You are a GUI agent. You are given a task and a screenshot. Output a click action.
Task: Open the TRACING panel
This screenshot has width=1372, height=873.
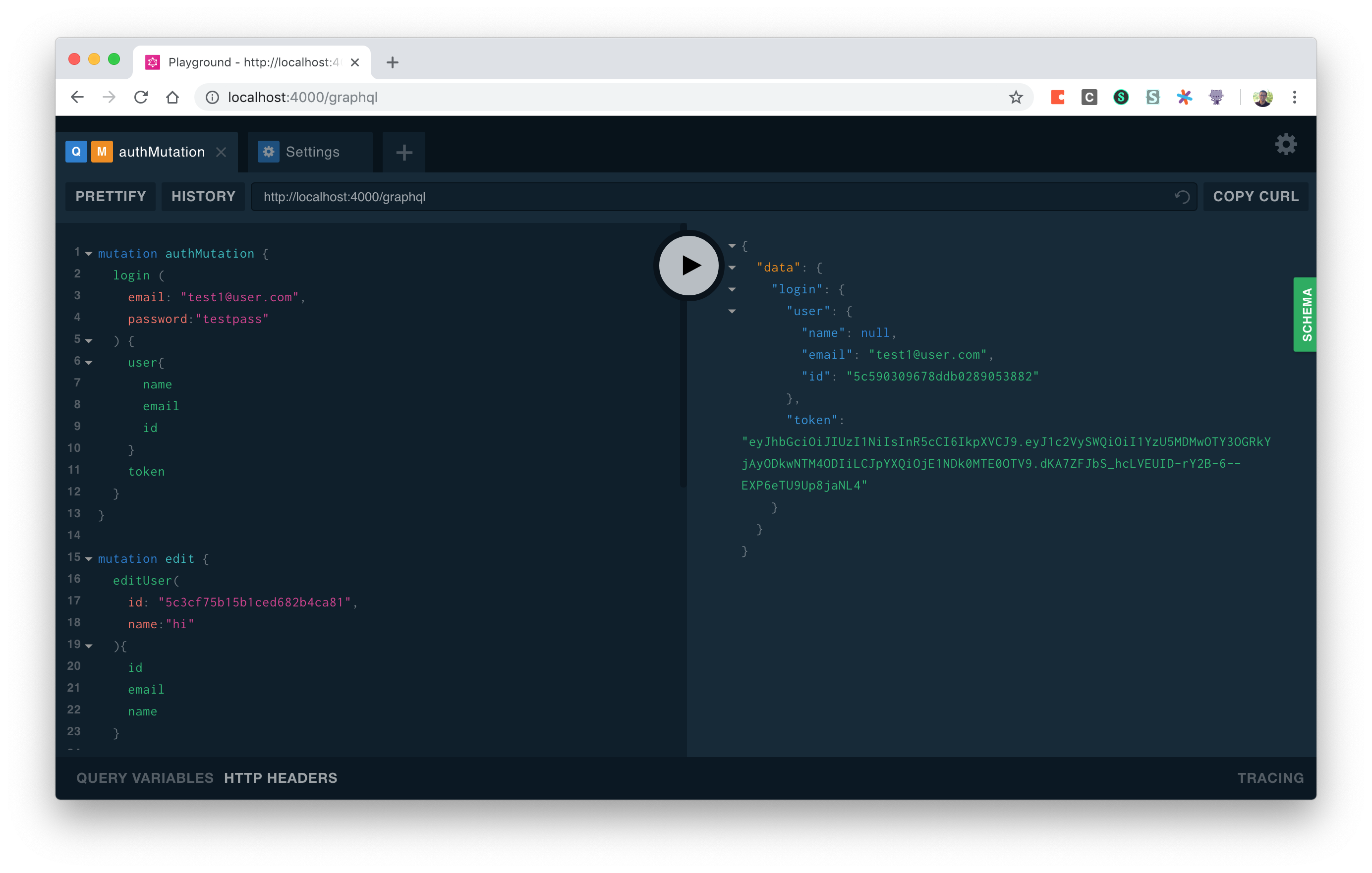click(1270, 778)
